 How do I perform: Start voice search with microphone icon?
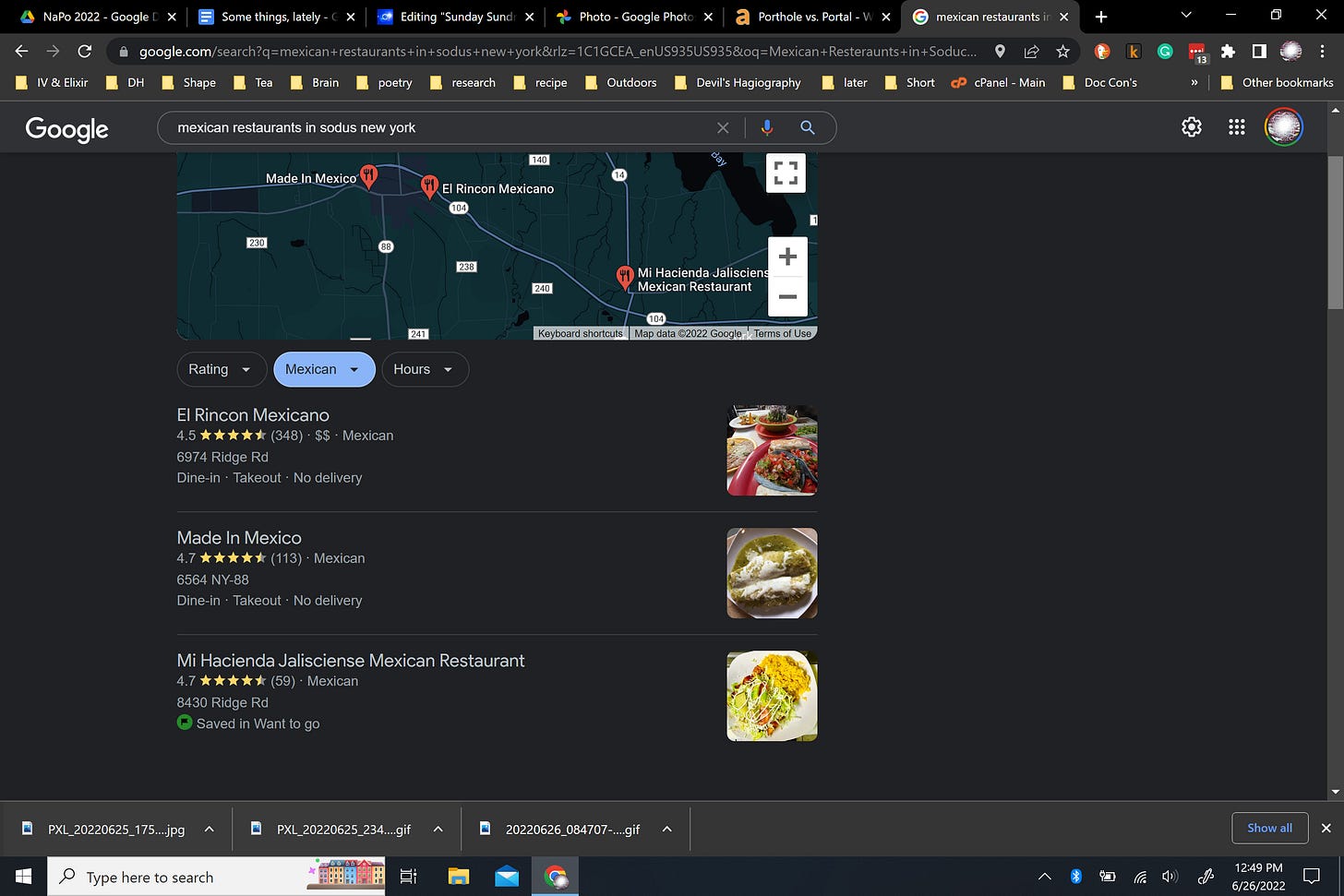(x=766, y=127)
